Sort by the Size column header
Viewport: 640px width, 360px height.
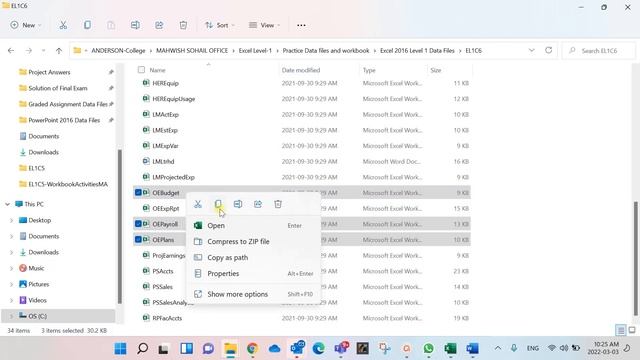point(436,70)
